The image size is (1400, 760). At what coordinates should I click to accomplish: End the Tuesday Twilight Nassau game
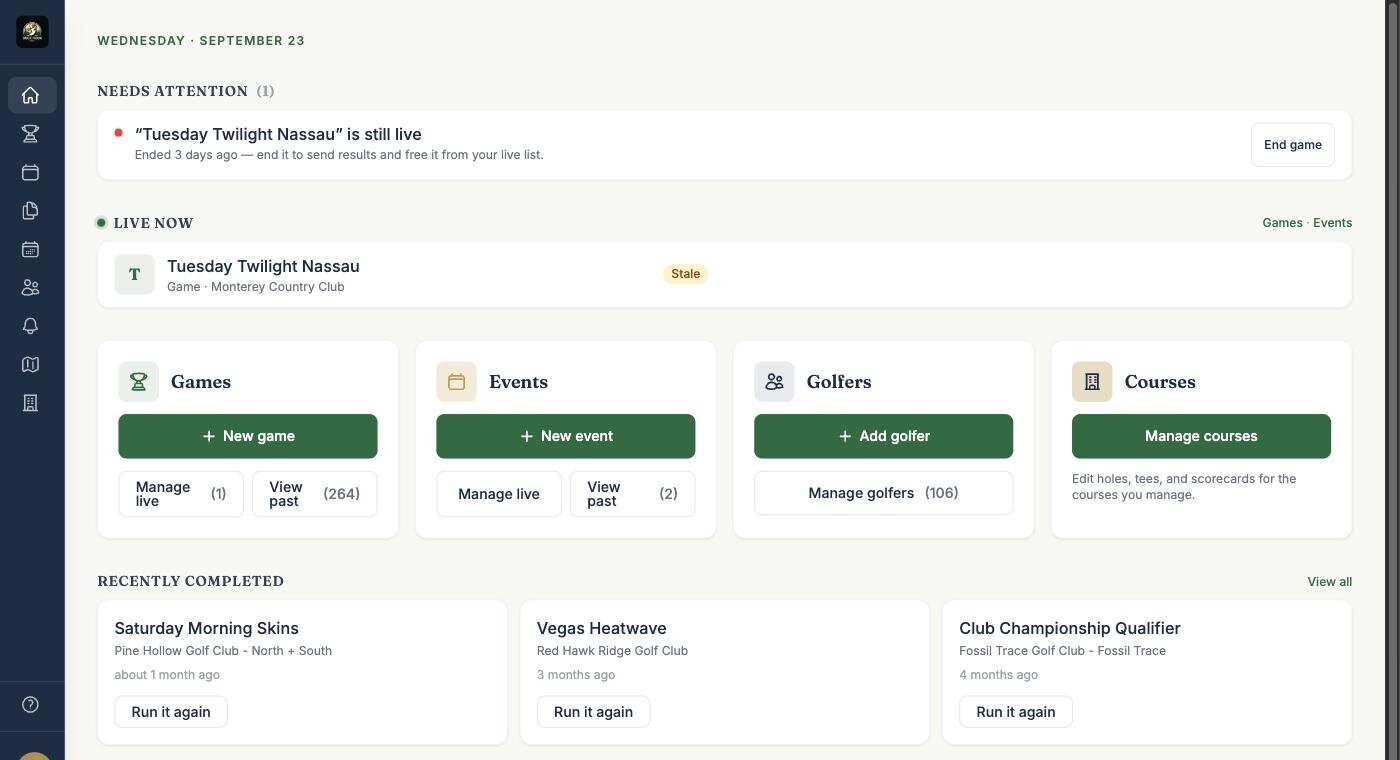1292,145
